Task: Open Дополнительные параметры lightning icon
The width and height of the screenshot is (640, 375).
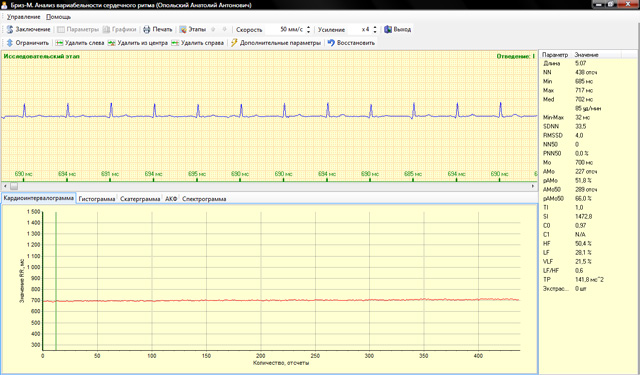Action: 234,42
